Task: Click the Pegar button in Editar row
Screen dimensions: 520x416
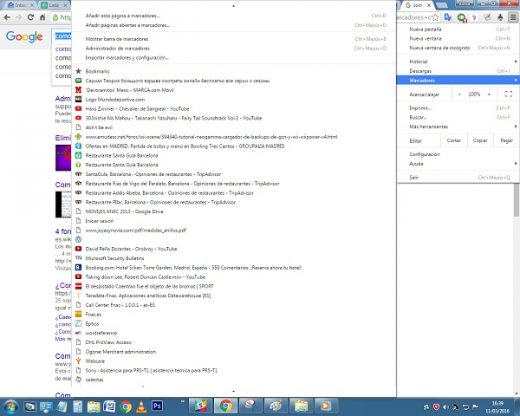Action: [x=506, y=140]
